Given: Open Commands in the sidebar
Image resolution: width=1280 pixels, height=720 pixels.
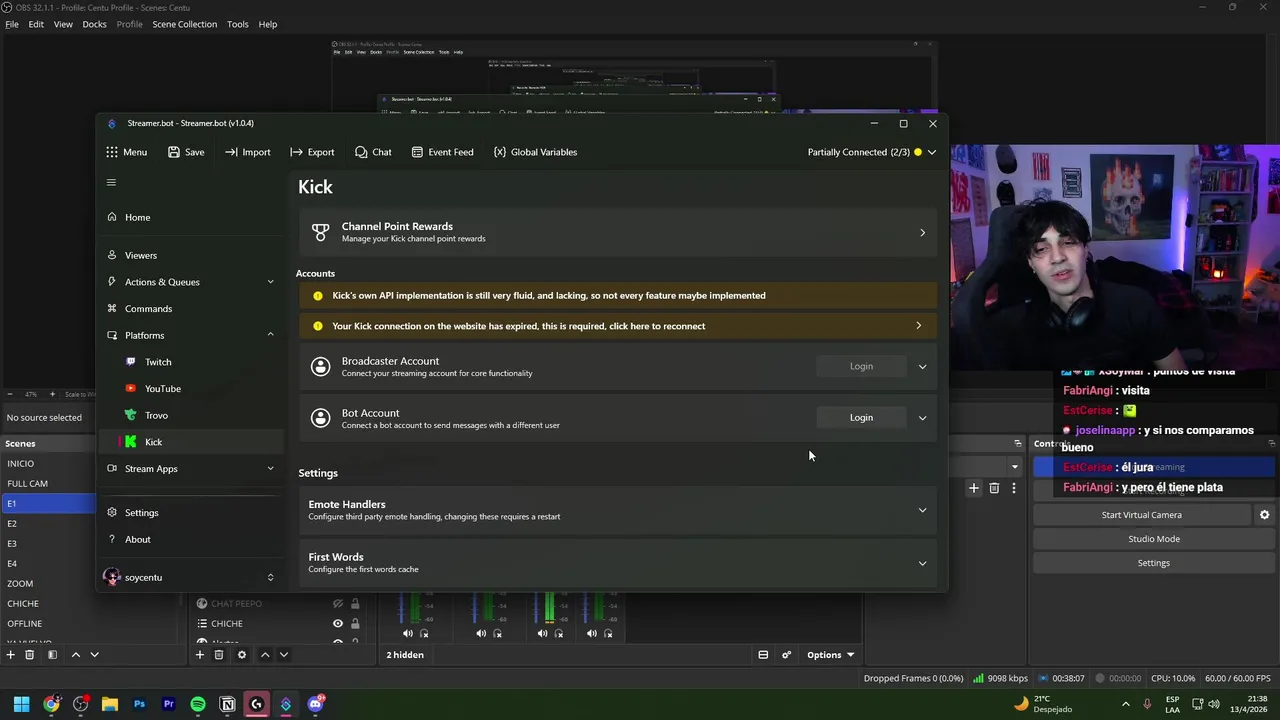Looking at the screenshot, I should (190, 308).
